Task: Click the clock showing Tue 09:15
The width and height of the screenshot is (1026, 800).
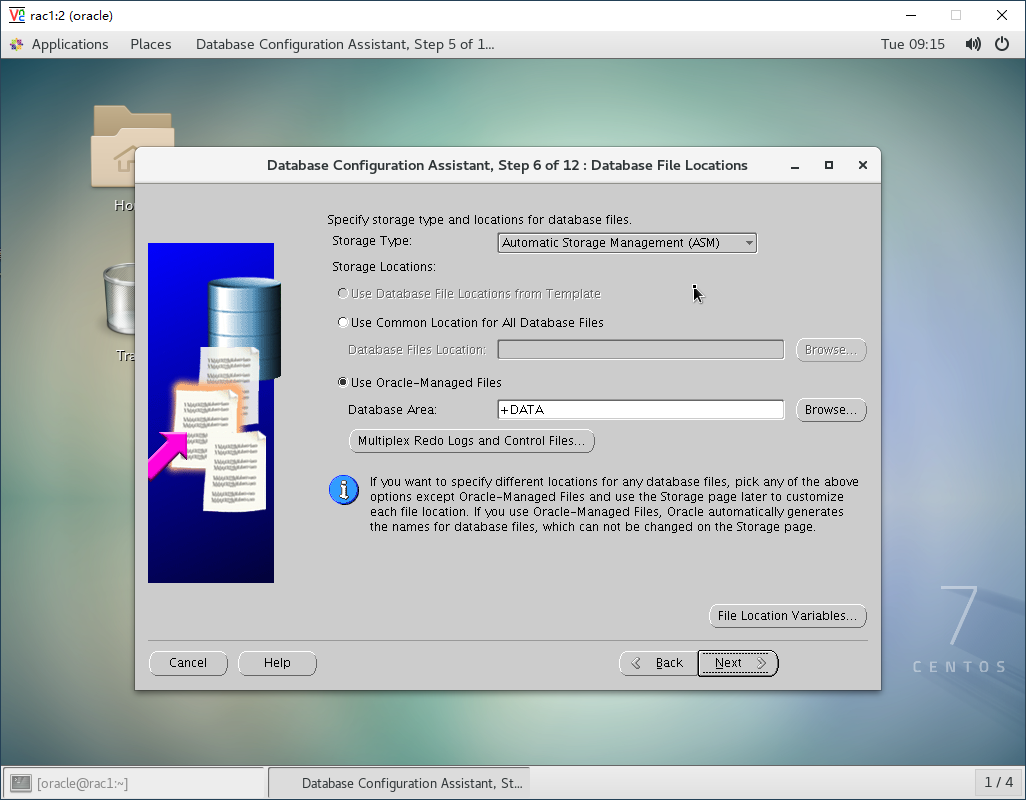Action: pyautogui.click(x=913, y=44)
